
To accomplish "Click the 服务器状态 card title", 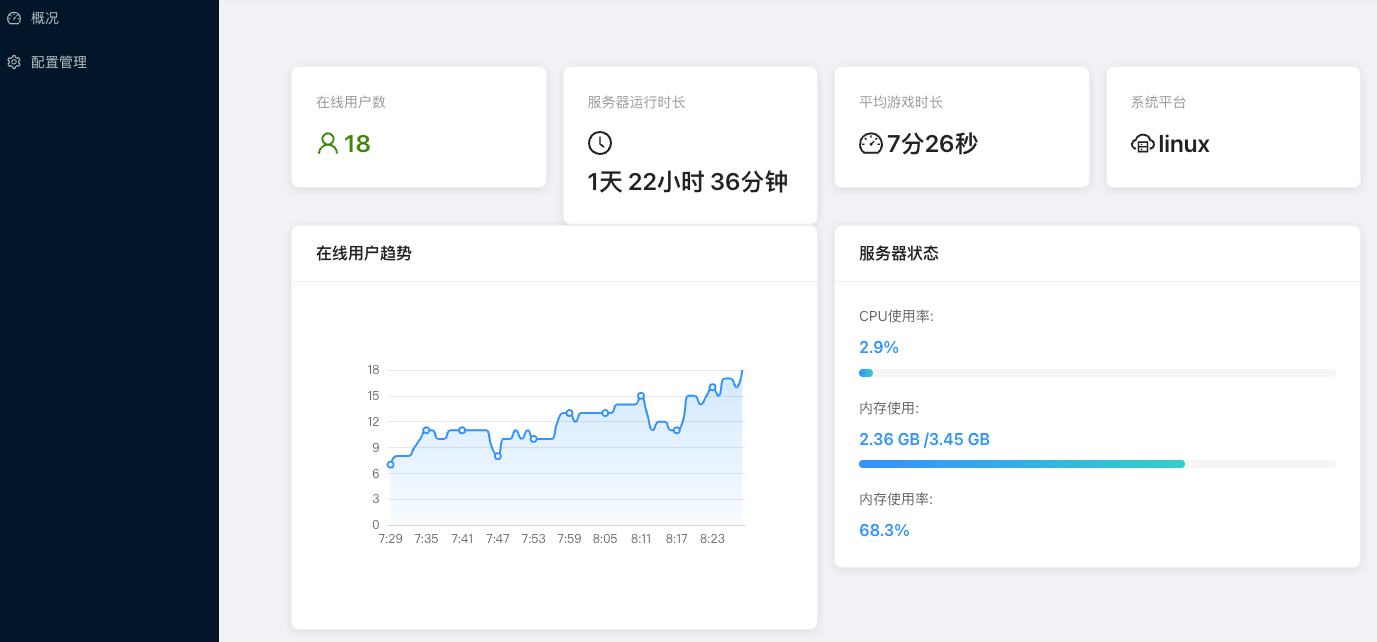I will pos(899,253).
